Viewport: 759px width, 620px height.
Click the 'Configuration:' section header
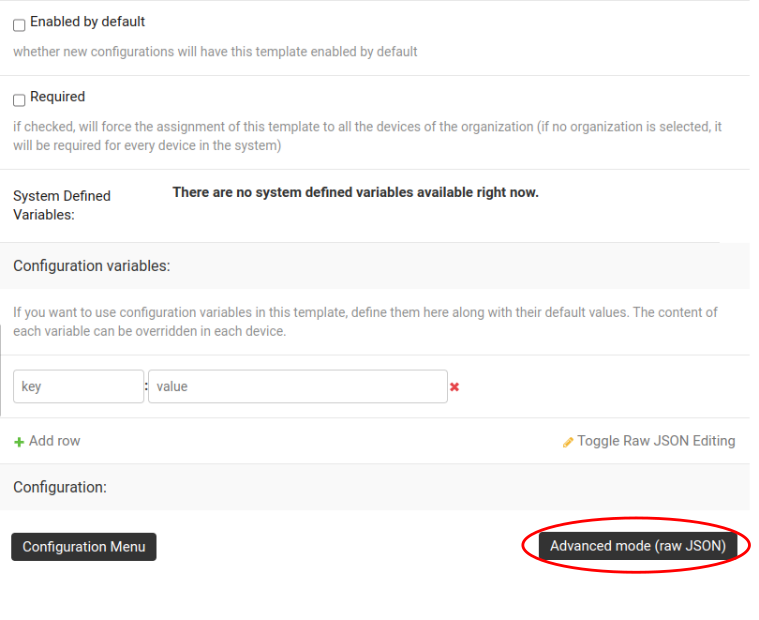60,487
